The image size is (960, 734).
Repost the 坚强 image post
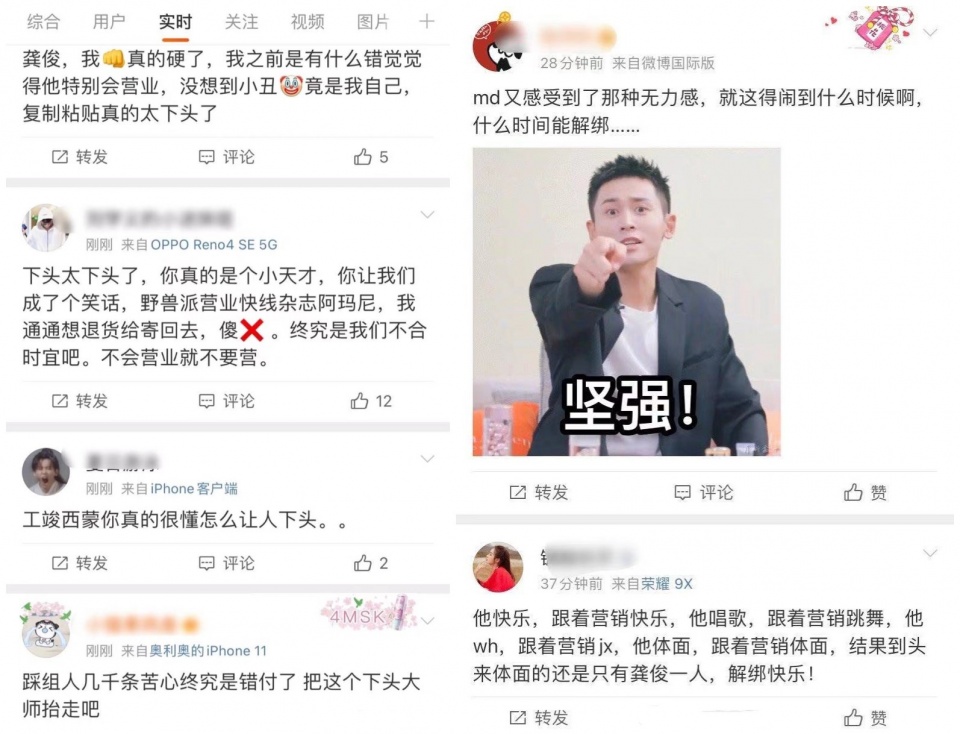pyautogui.click(x=539, y=492)
